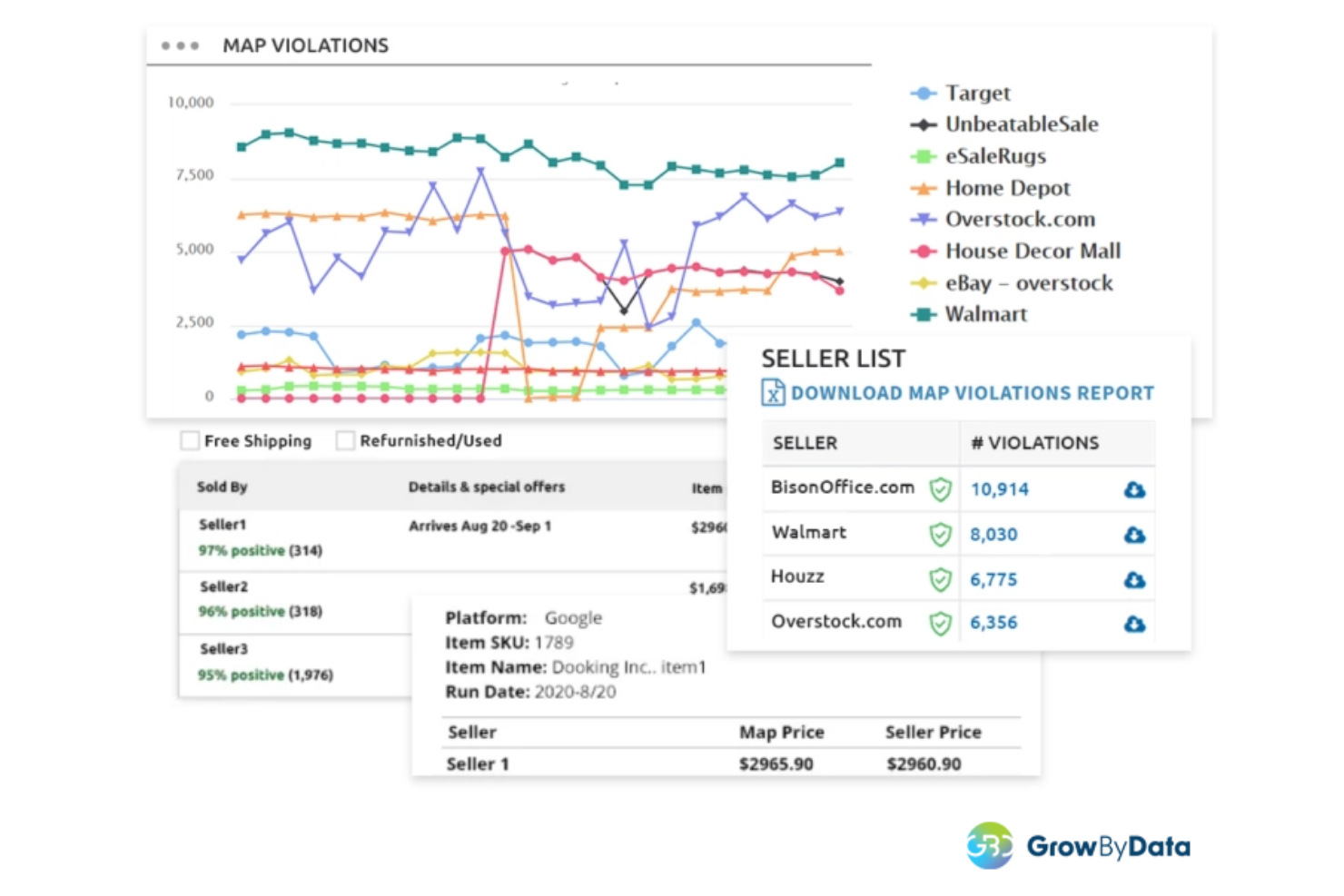Open Seller2's 96% positive rating
The width and height of the screenshot is (1344, 896).
pyautogui.click(x=260, y=612)
